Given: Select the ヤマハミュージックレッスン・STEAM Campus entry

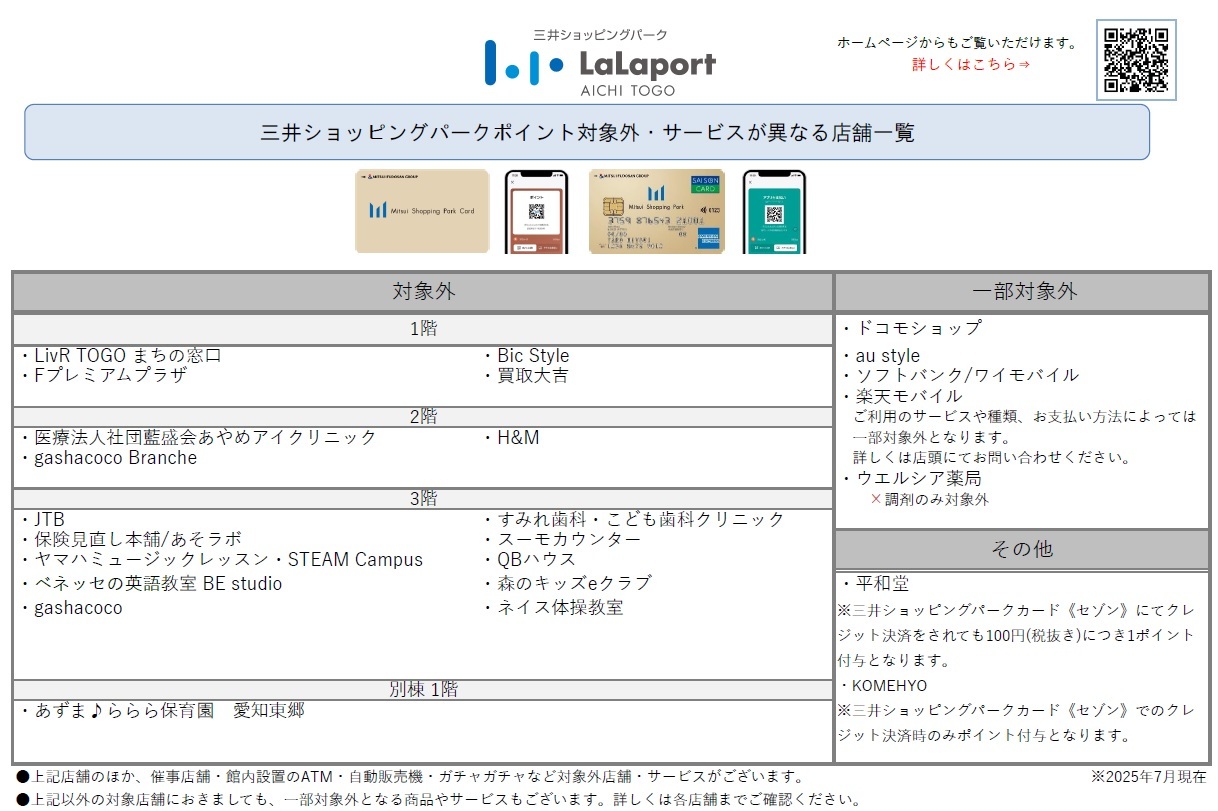Looking at the screenshot, I should click(x=222, y=560).
